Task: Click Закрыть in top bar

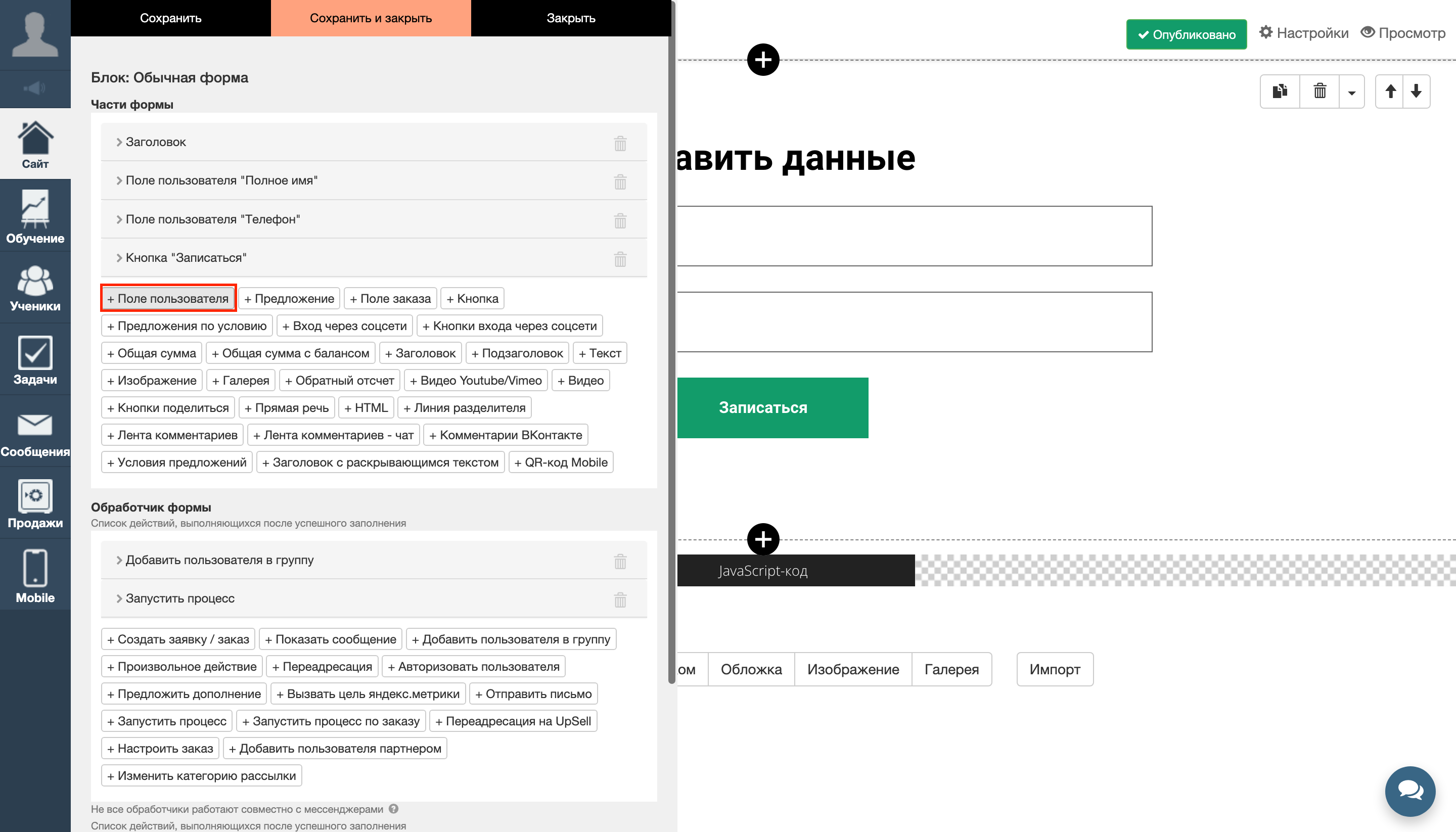Action: tap(571, 18)
